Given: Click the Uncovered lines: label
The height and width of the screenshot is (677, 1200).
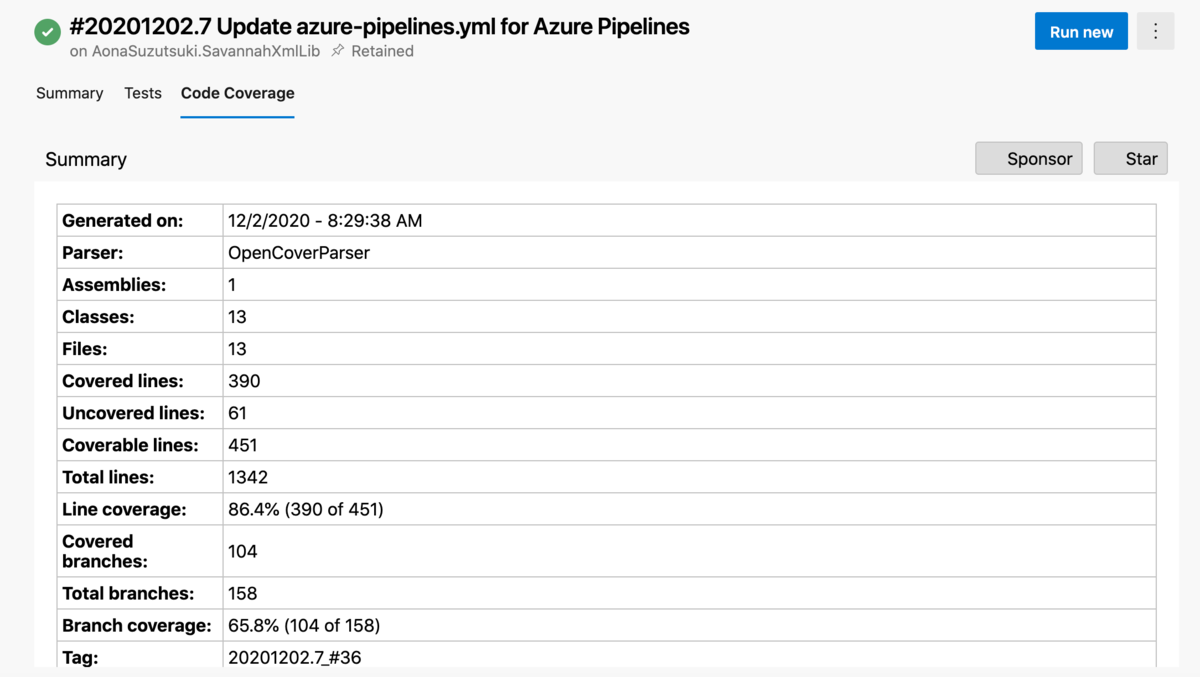Looking at the screenshot, I should [133, 413].
